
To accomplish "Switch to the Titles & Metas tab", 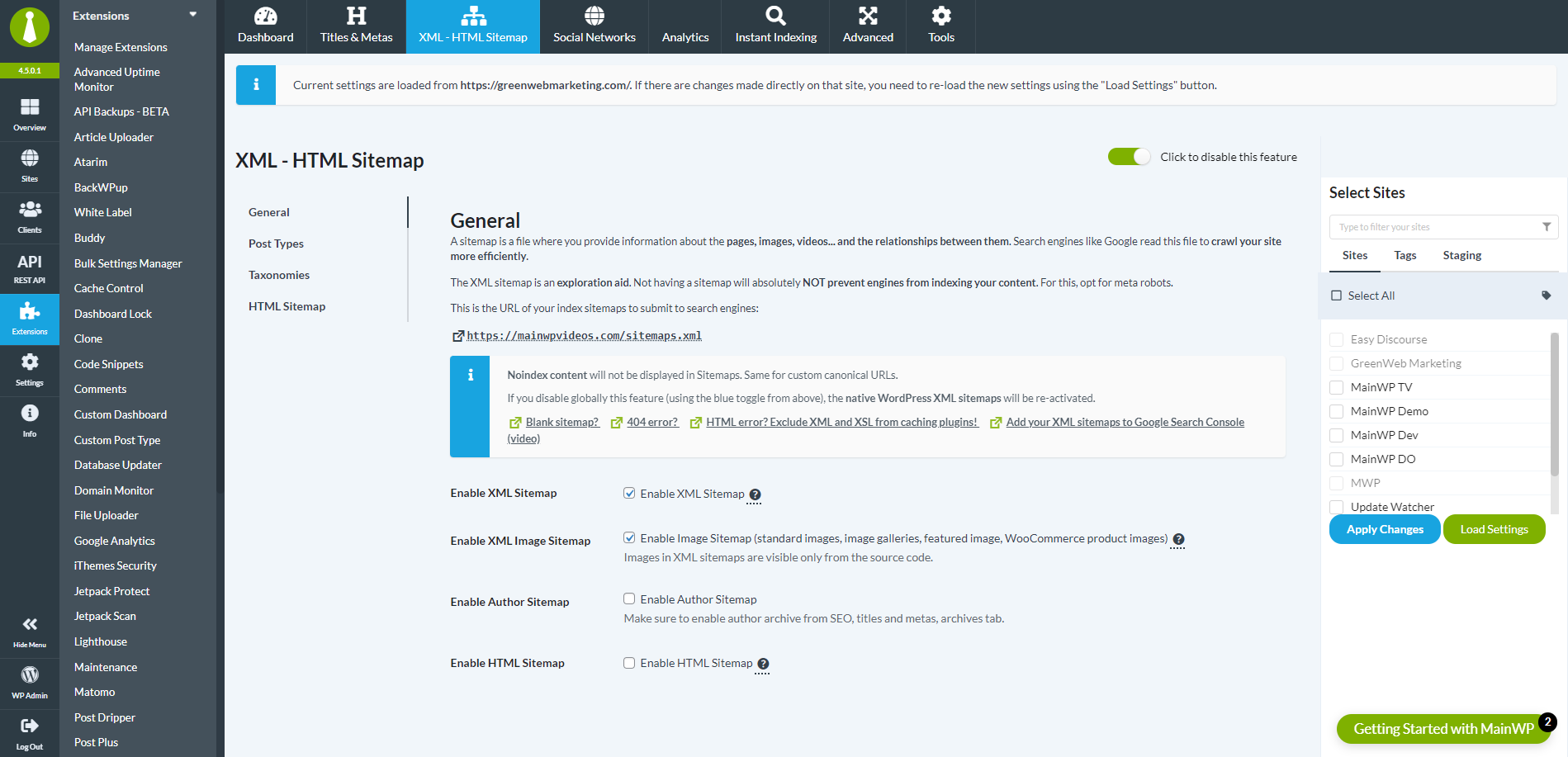I will click(x=357, y=26).
